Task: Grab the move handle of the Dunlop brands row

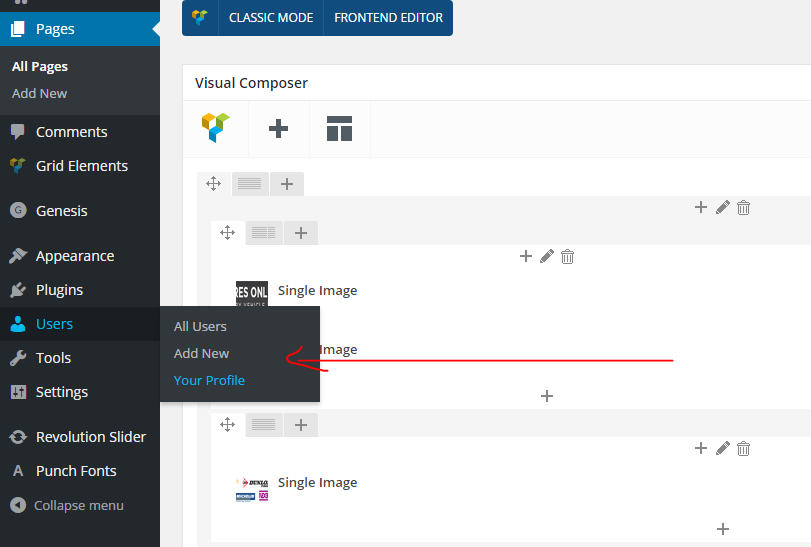Action: tap(228, 424)
